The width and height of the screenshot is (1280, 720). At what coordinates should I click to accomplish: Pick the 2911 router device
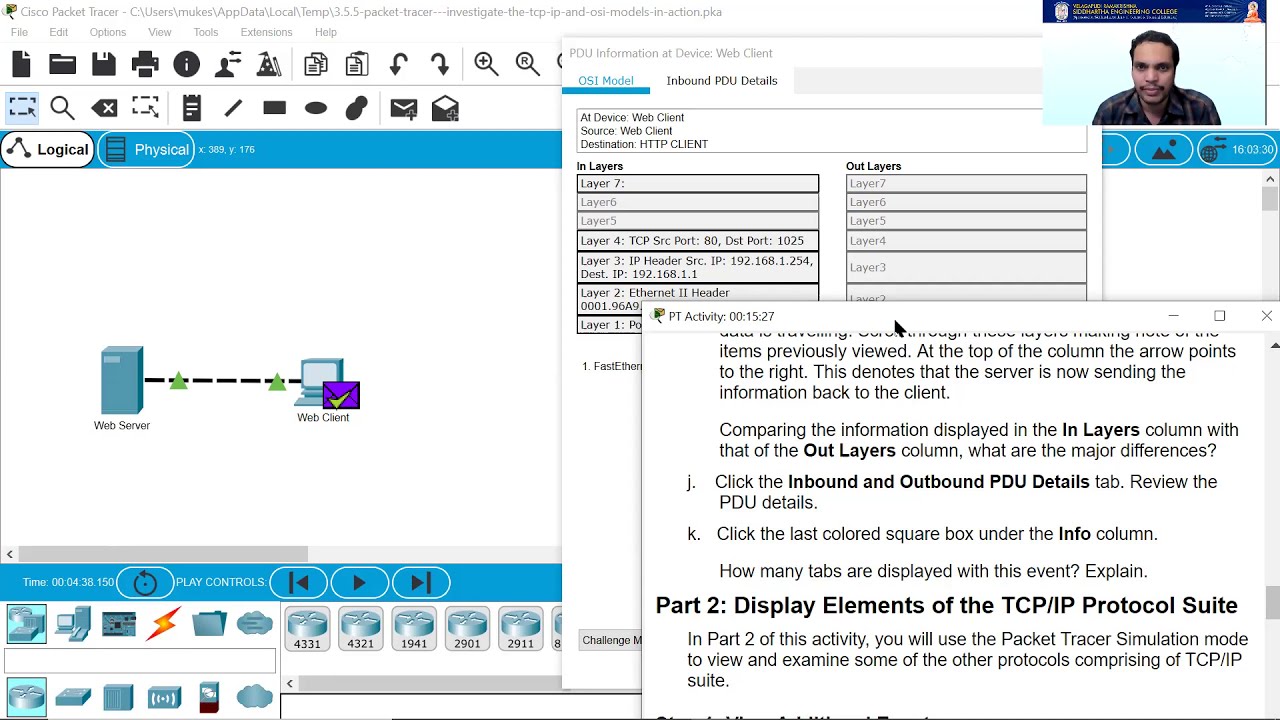[520, 629]
